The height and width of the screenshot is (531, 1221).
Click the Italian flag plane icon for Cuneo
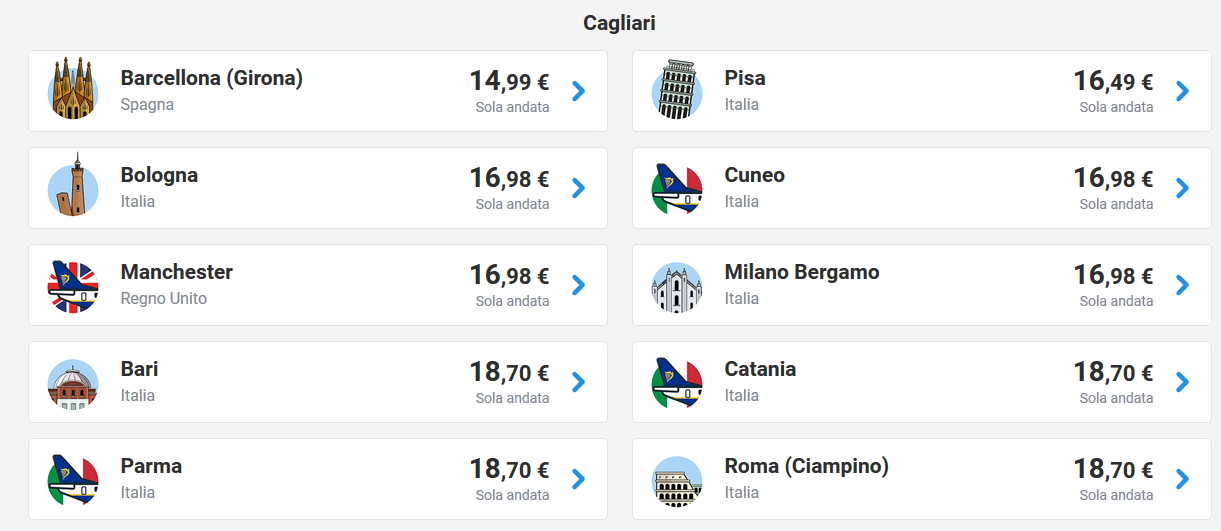click(x=677, y=188)
